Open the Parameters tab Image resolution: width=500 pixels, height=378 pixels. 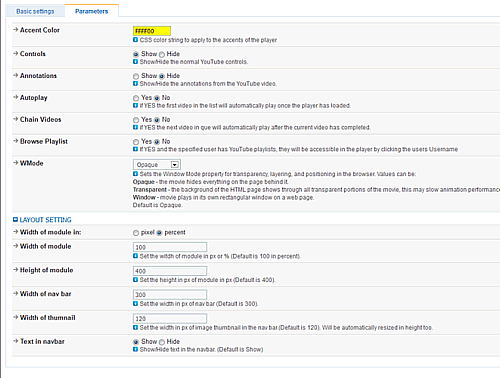click(92, 11)
